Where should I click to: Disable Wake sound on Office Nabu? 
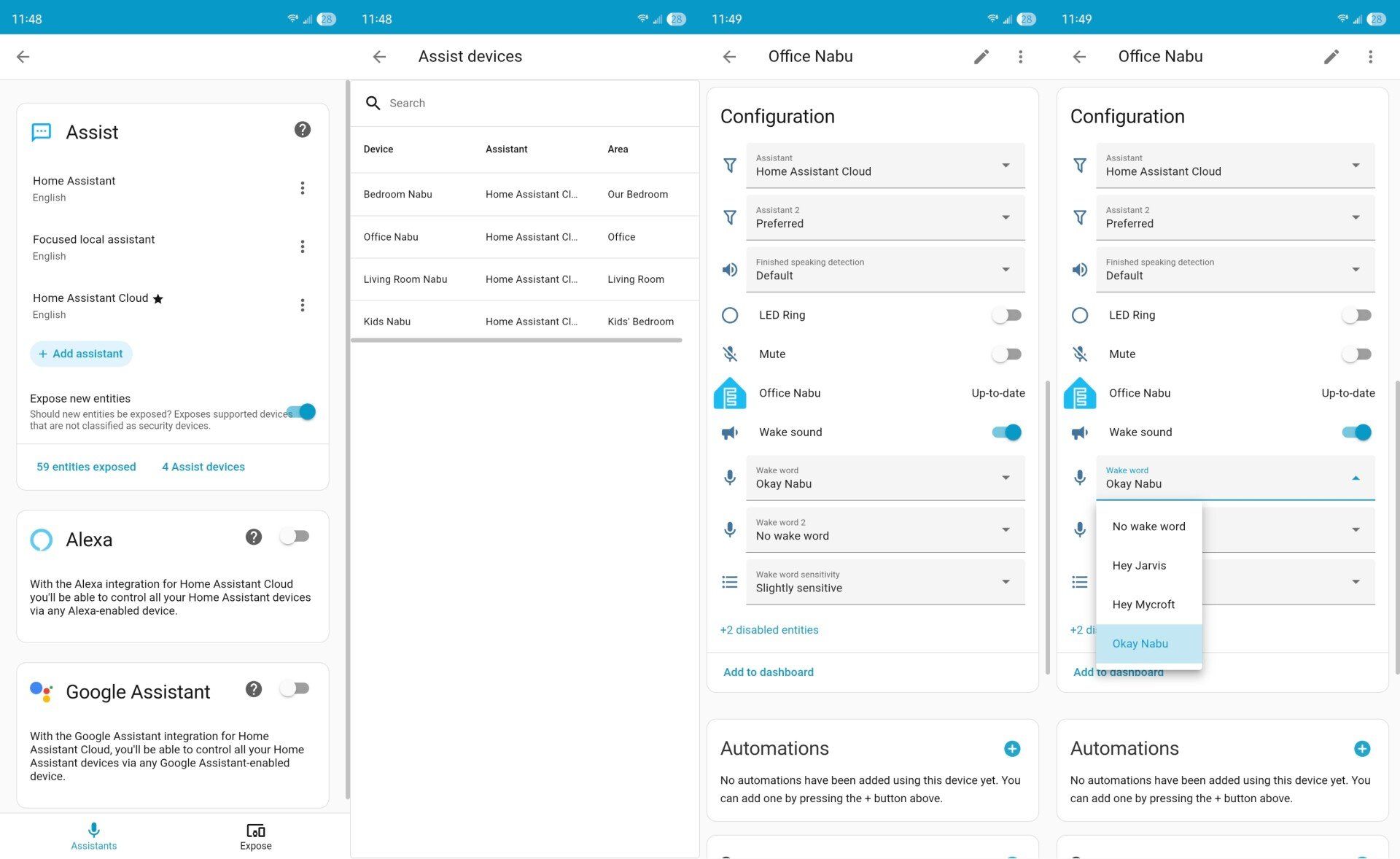(x=1005, y=432)
